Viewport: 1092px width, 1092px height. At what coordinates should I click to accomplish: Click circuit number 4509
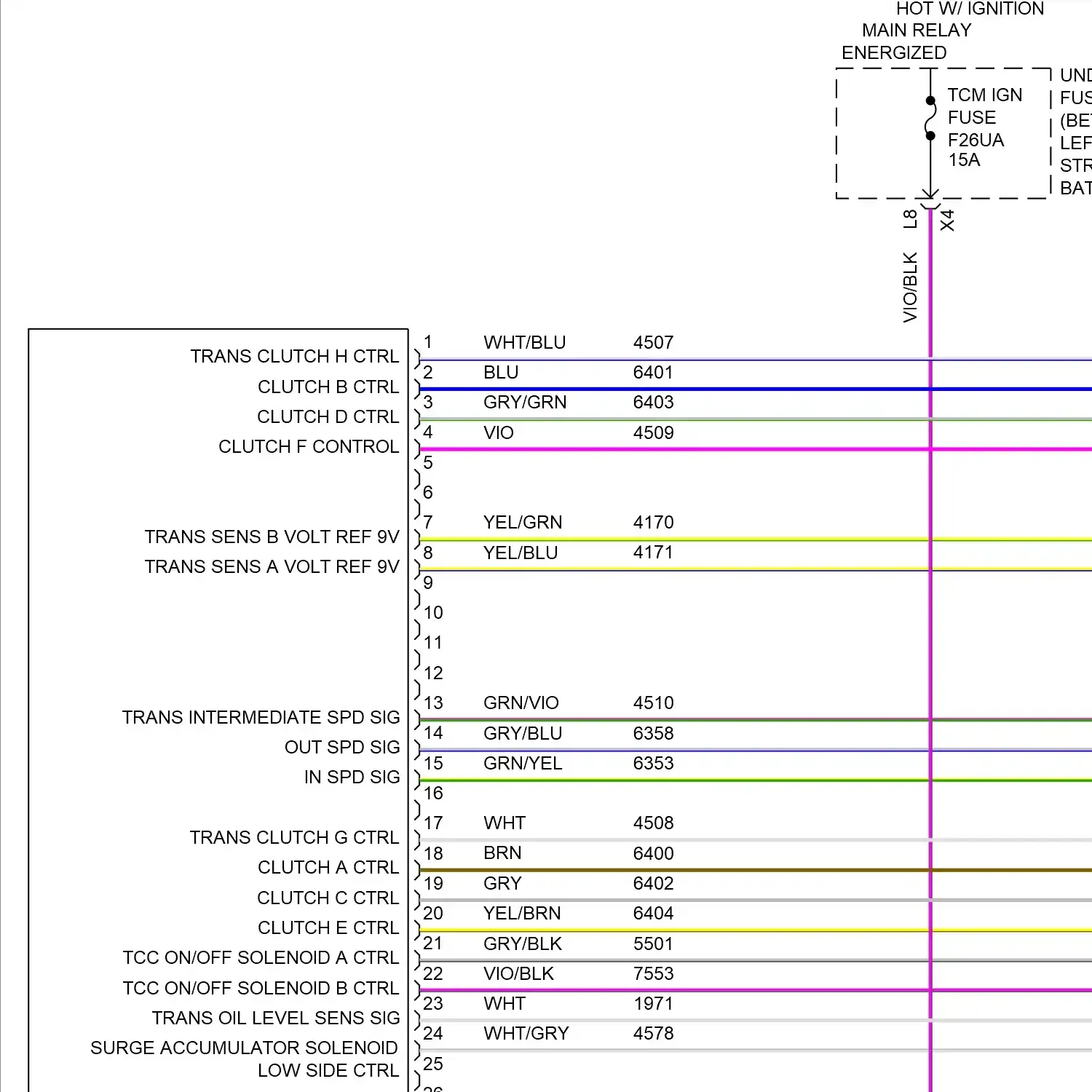coord(654,432)
